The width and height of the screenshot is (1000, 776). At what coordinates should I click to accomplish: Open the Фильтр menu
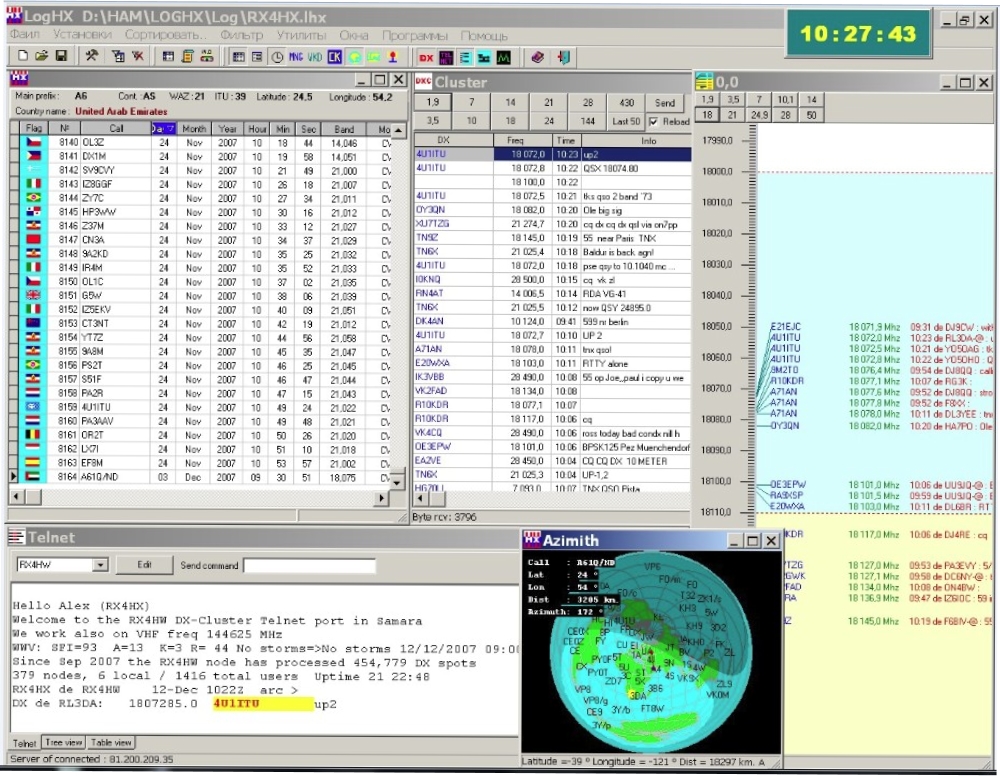[242, 34]
